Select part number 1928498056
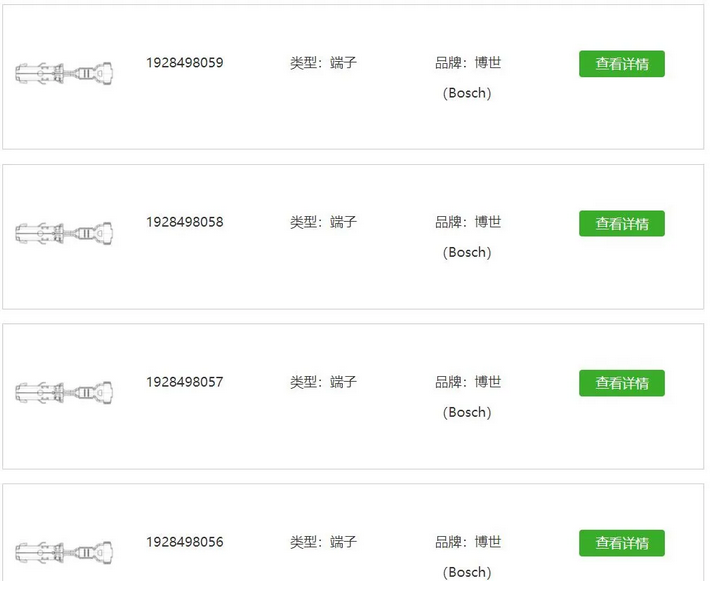 click(x=185, y=542)
